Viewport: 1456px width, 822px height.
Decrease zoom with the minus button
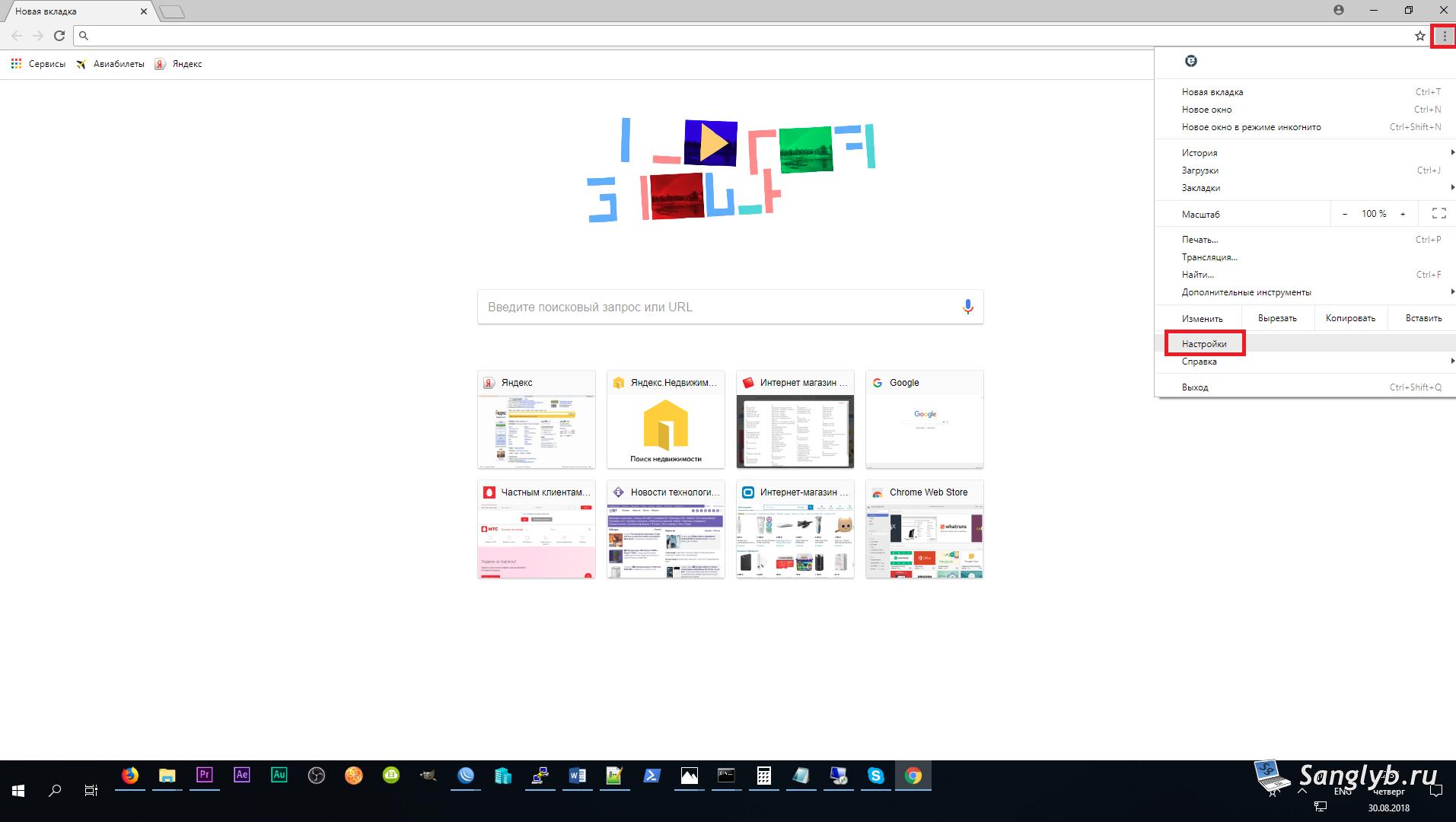click(1345, 214)
